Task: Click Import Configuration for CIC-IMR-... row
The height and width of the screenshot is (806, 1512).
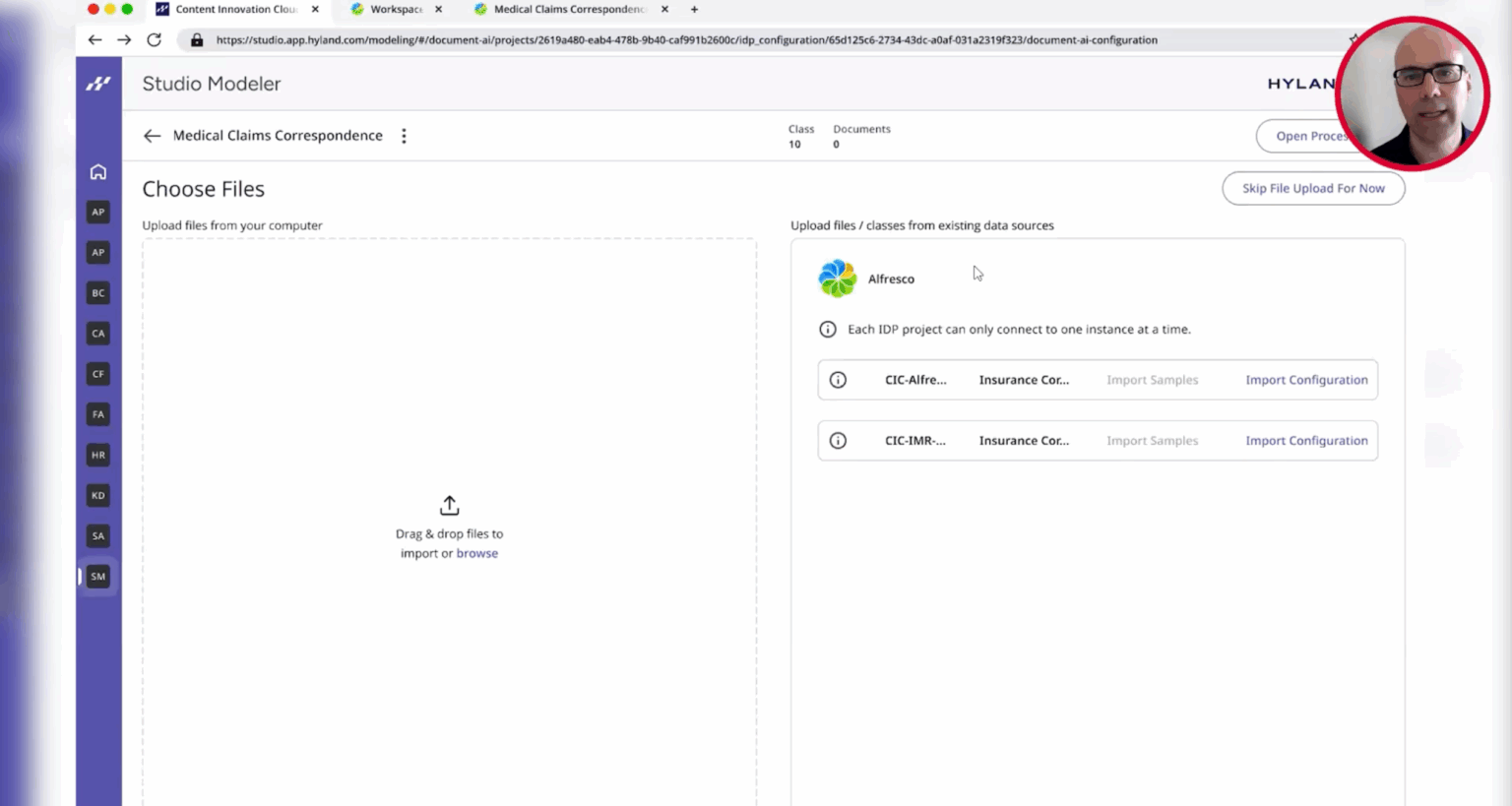Action: 1306,441
